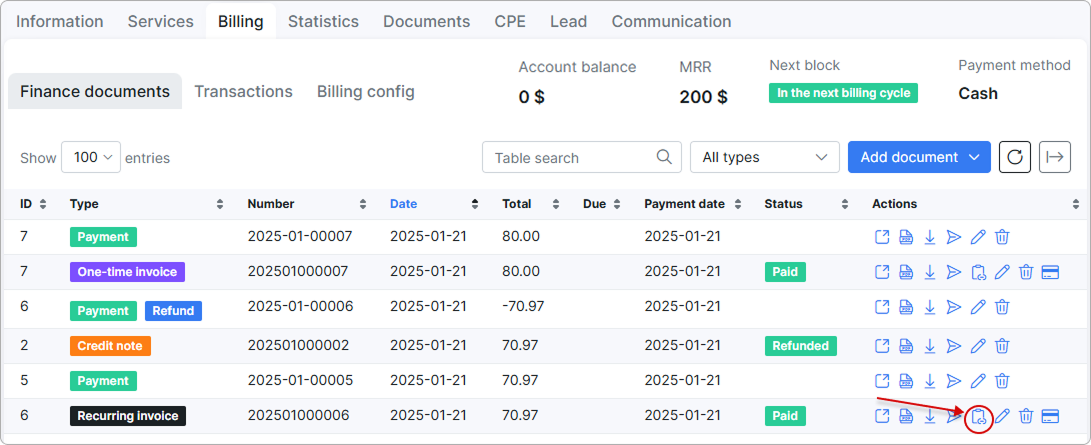The image size is (1091, 445).
Task: View PDF of refund payment 2025-01-00006
Action: click(x=905, y=306)
